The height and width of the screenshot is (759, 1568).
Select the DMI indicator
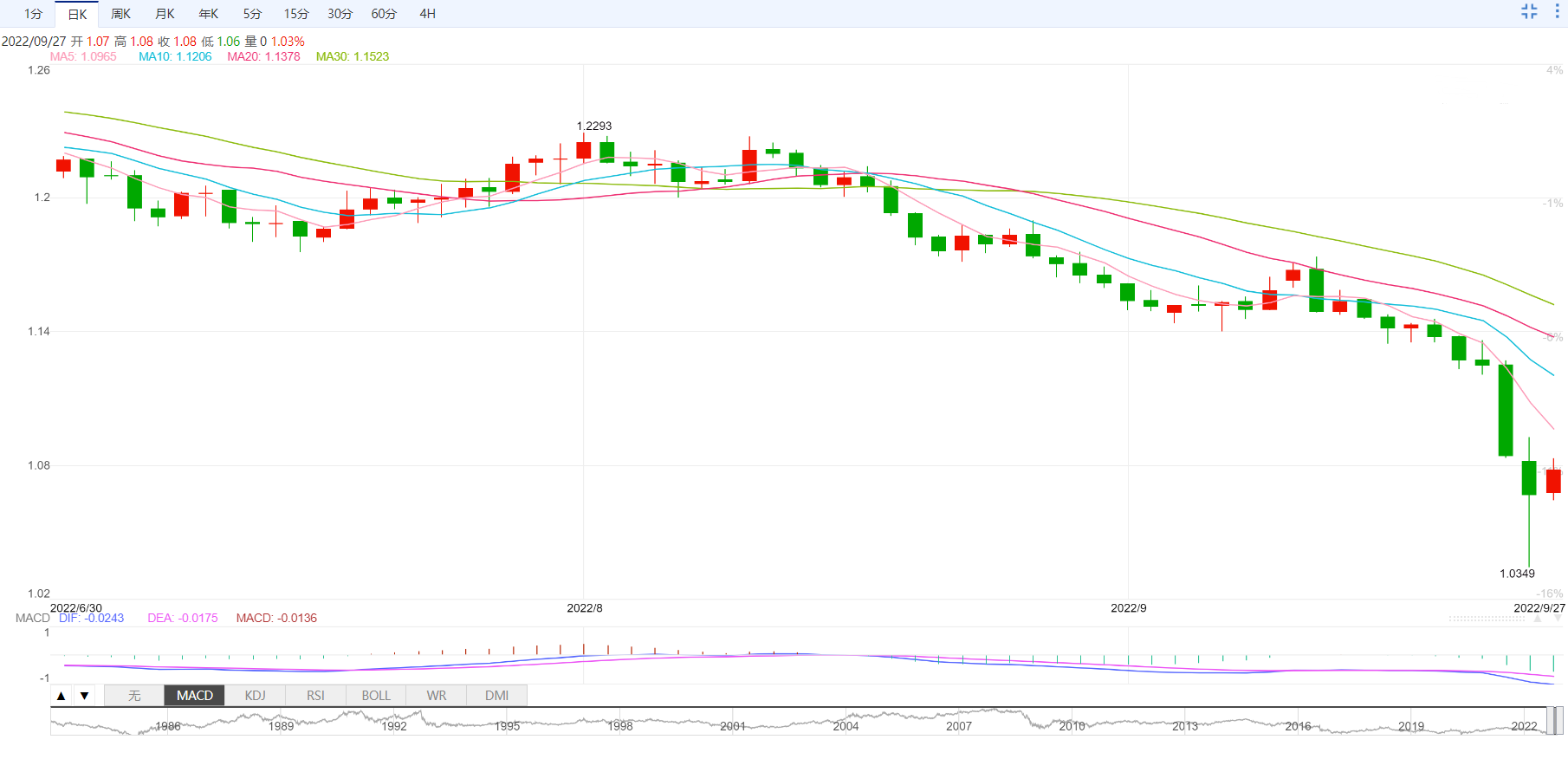point(497,696)
